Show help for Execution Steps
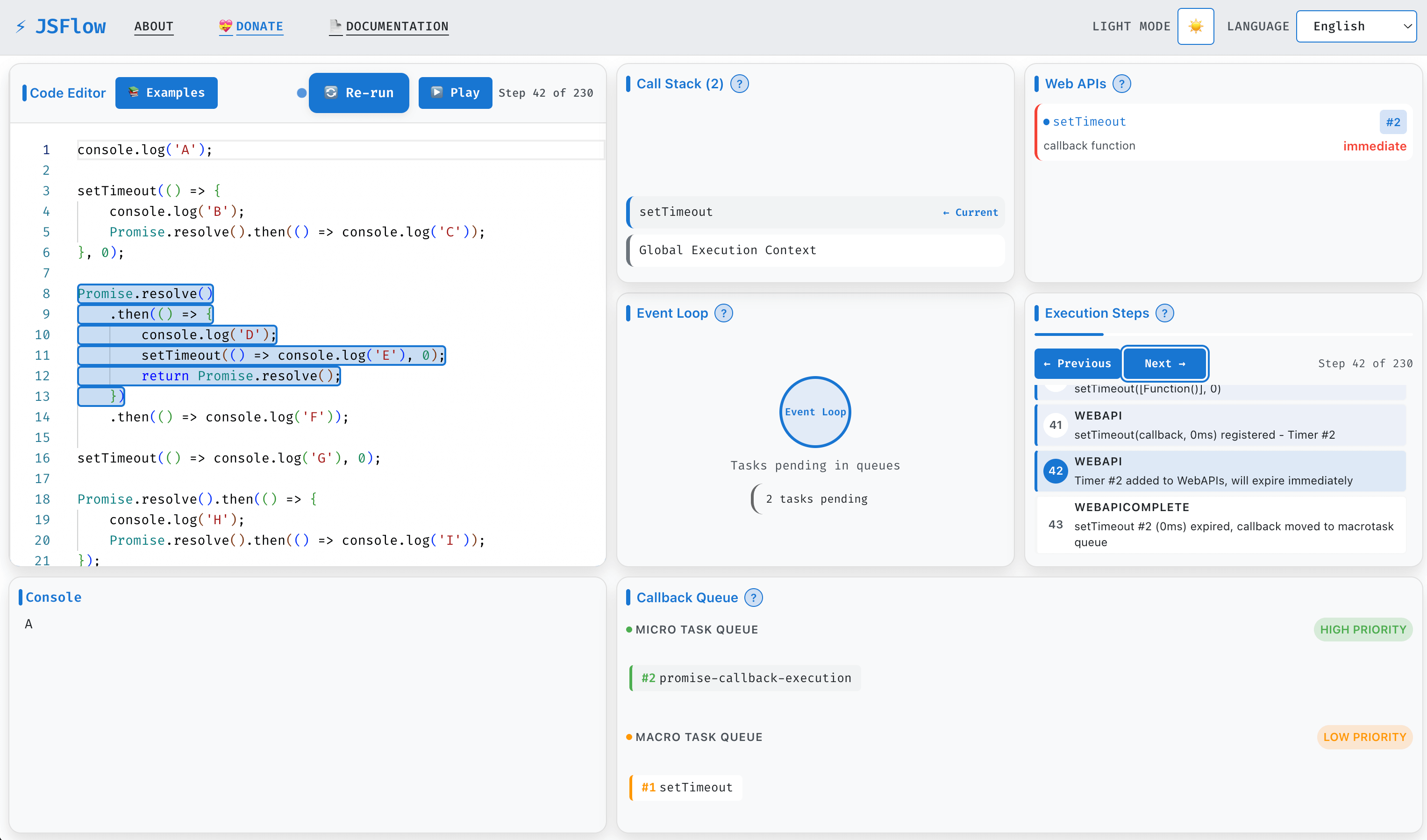 tap(1165, 313)
